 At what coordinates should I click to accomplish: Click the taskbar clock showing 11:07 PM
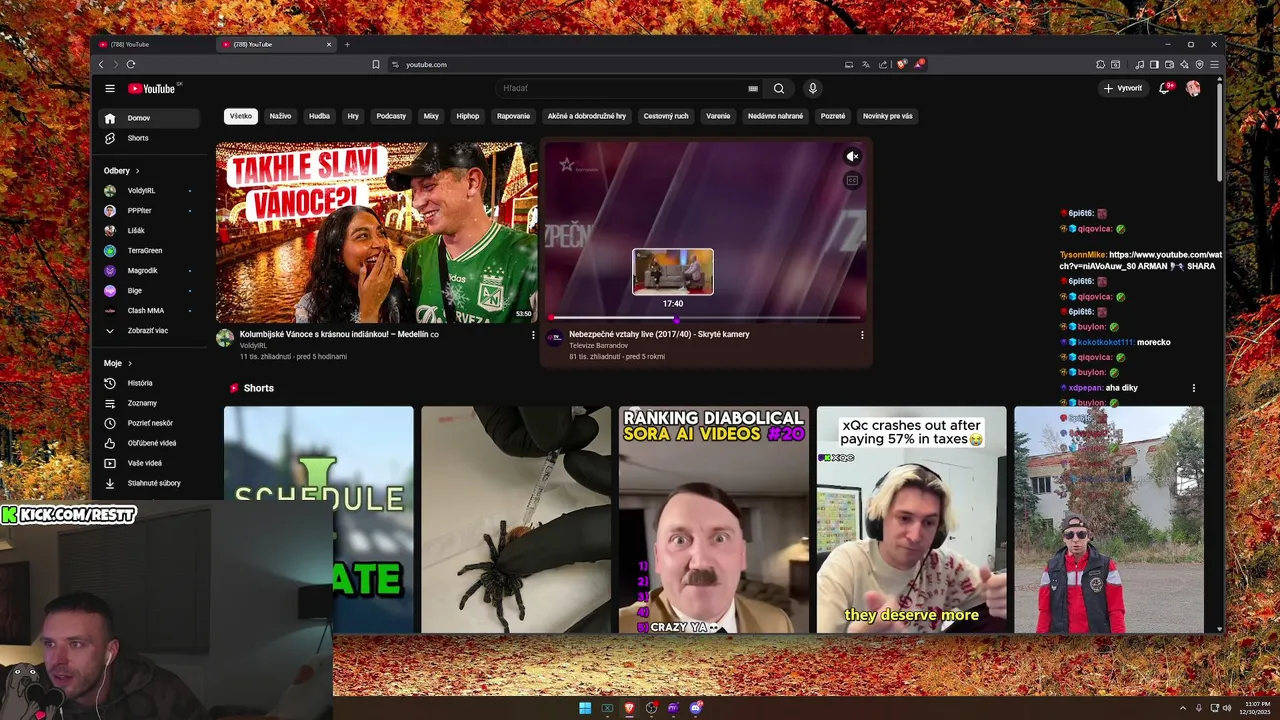point(1253,708)
